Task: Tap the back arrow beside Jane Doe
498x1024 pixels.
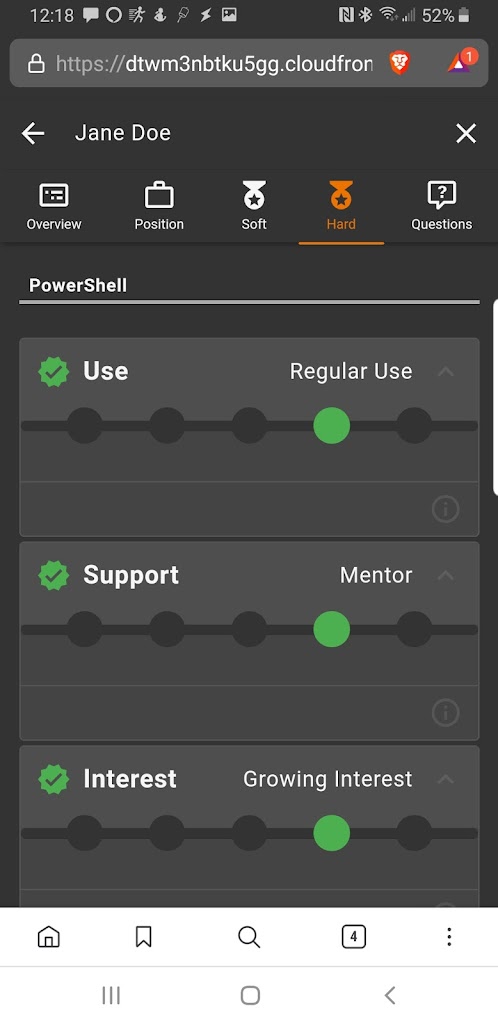Action: click(33, 134)
